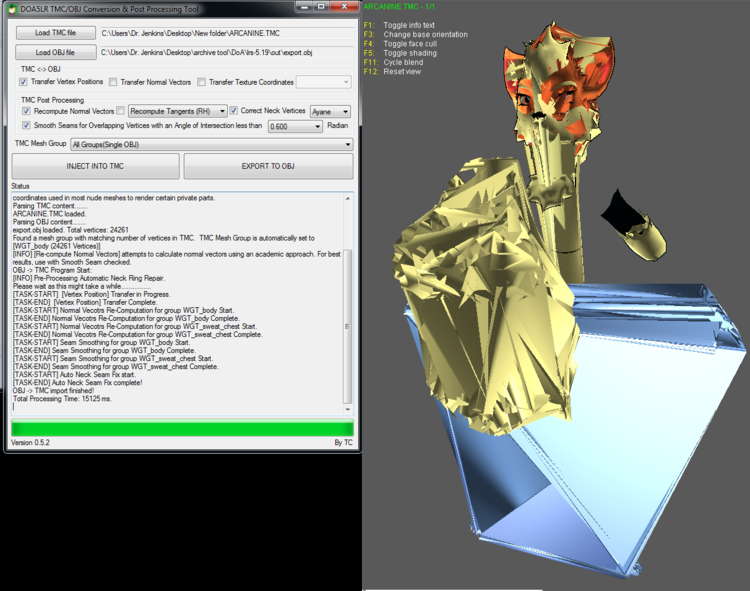Image resolution: width=750 pixels, height=591 pixels.
Task: Close the DOA5LR tool window
Action: click(x=344, y=7)
